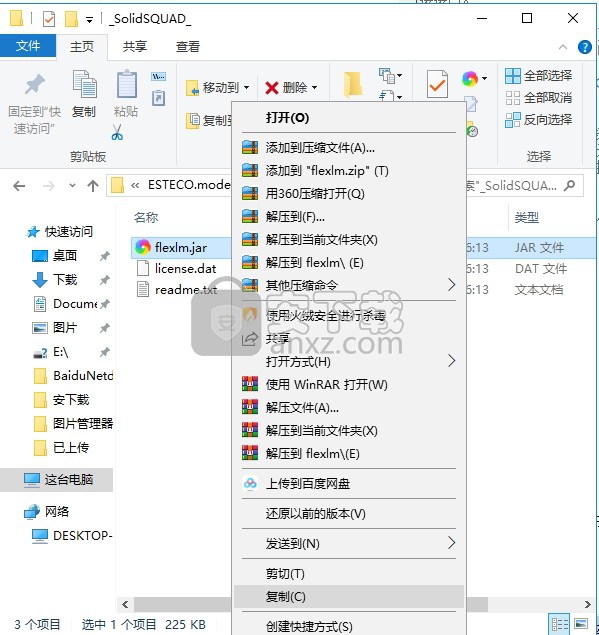Click the Type (类型) column header
Image resolution: width=599 pixels, height=635 pixels.
click(527, 217)
